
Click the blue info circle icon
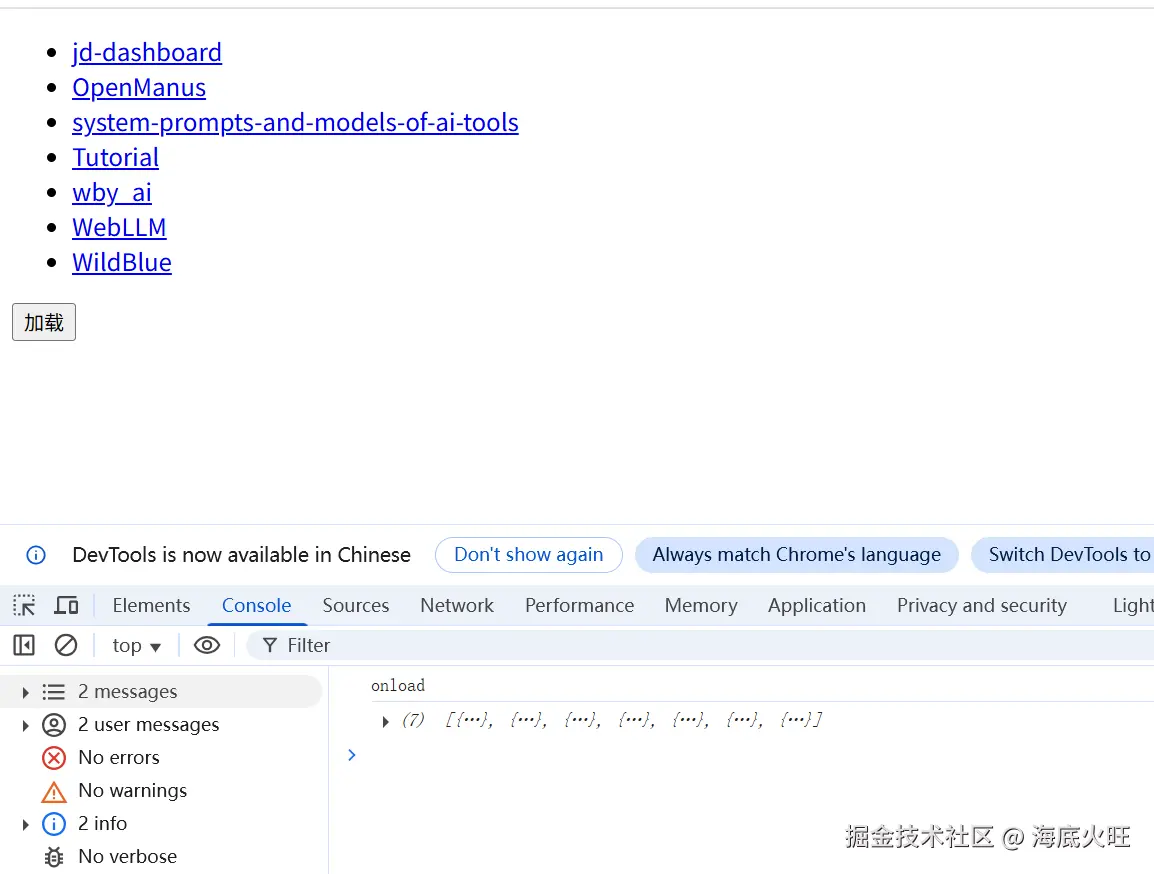tap(54, 824)
